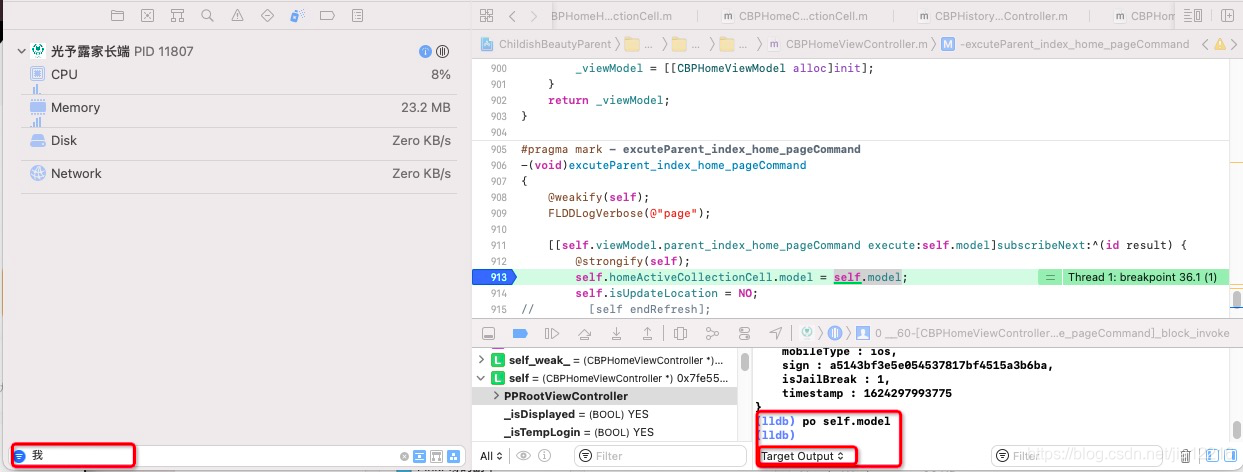Expand the self_weak_ variable
Viewport: 1243px width, 472px height.
[x=482, y=360]
